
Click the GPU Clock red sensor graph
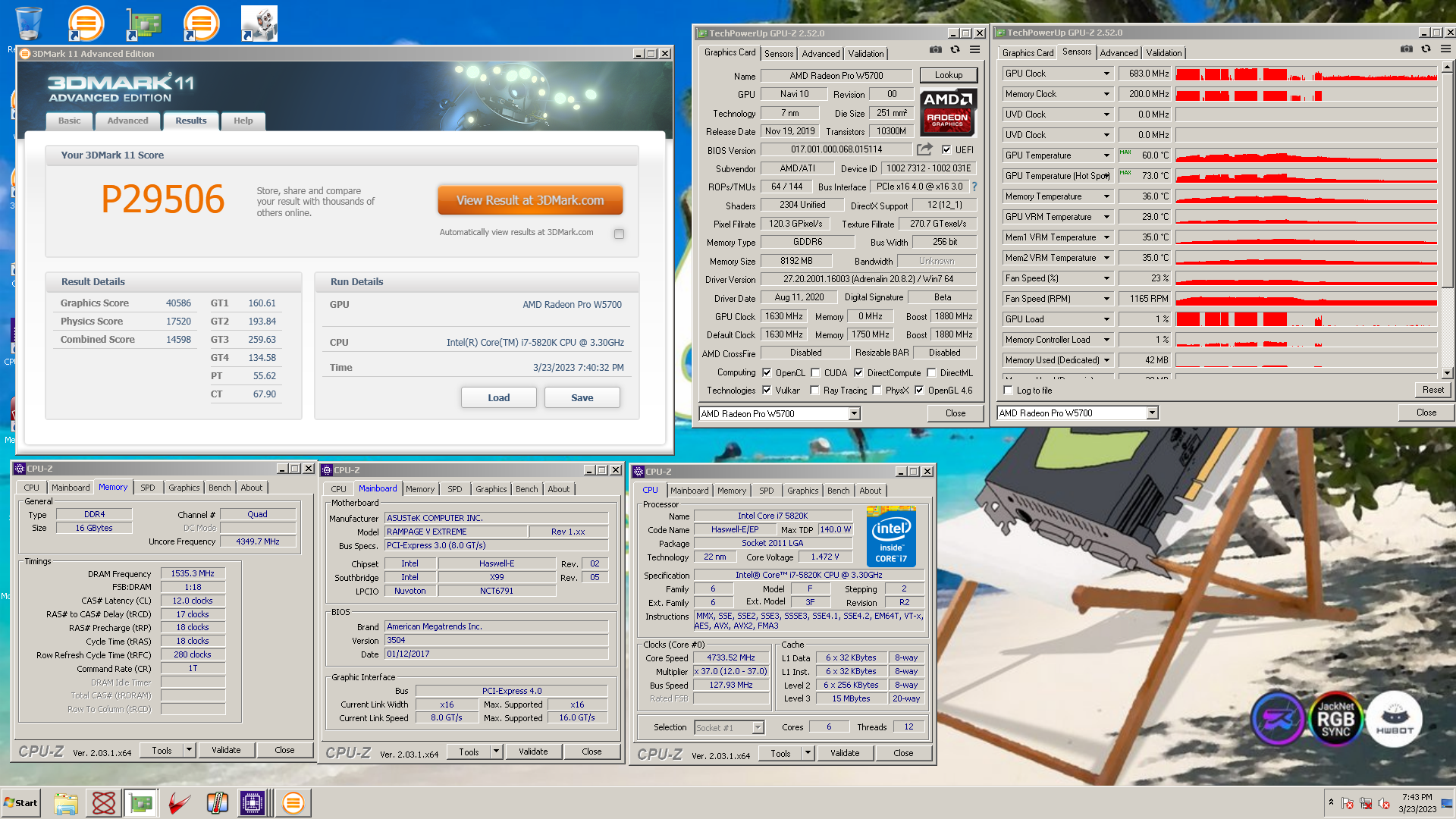[1306, 74]
